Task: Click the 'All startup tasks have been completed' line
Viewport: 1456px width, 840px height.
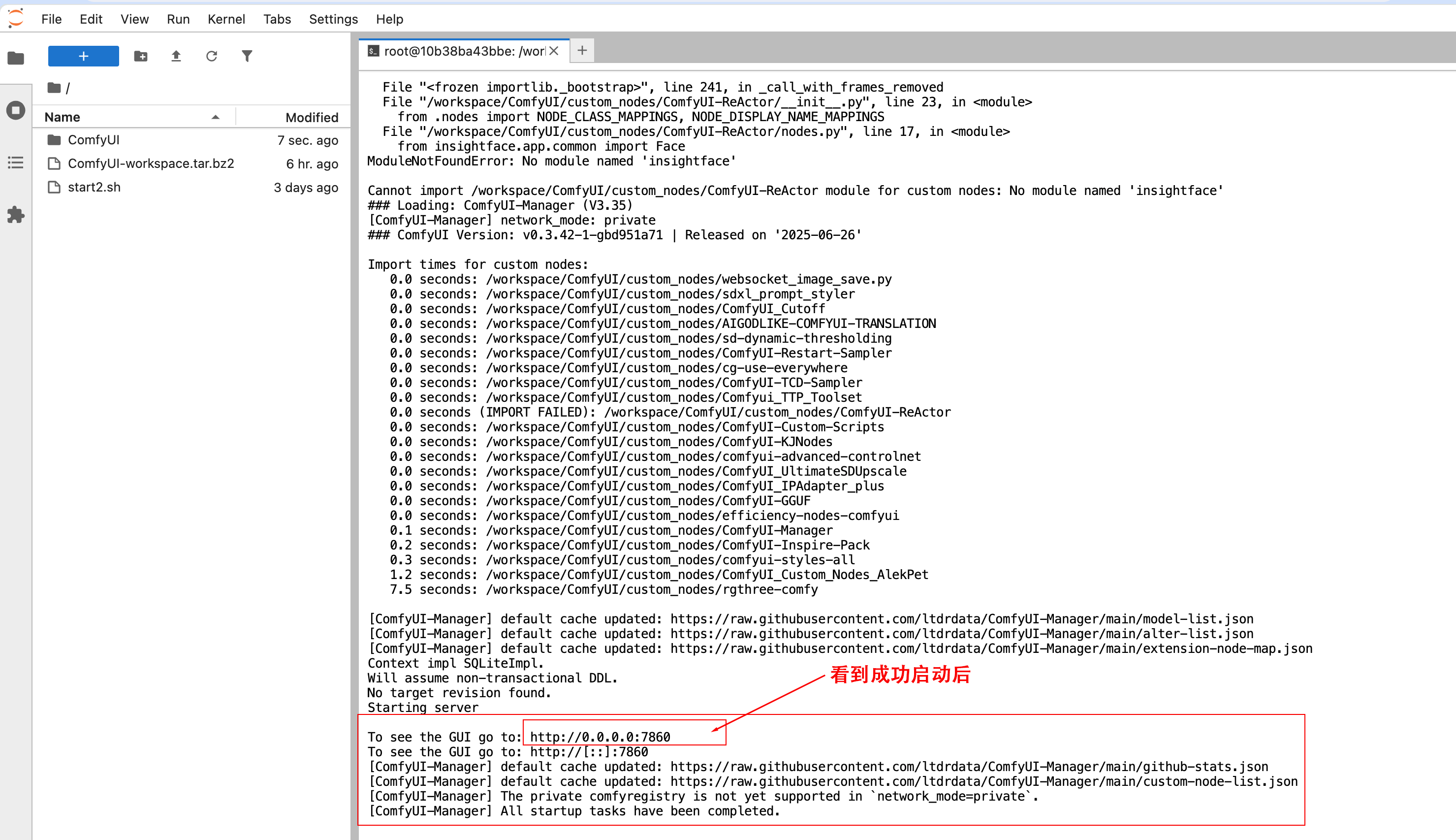Action: 574,811
